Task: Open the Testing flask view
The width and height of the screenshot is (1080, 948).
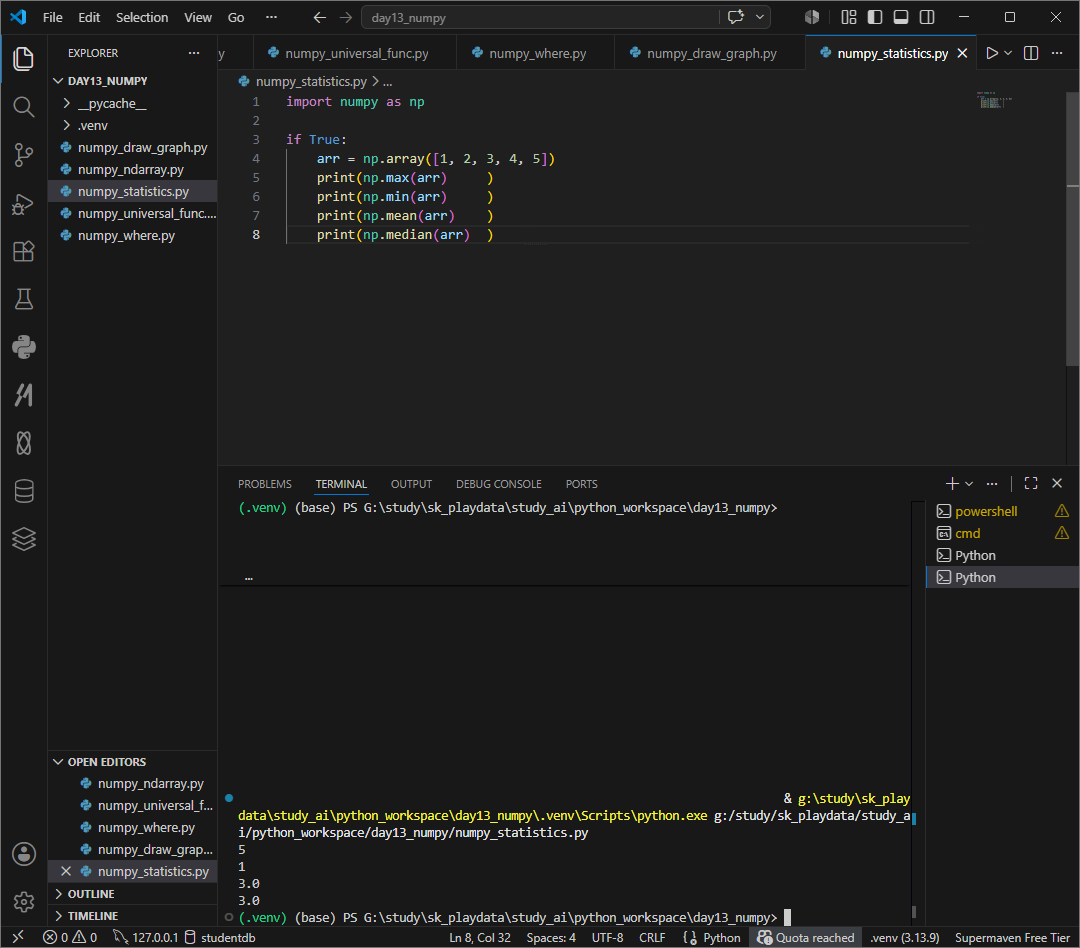Action: click(23, 299)
